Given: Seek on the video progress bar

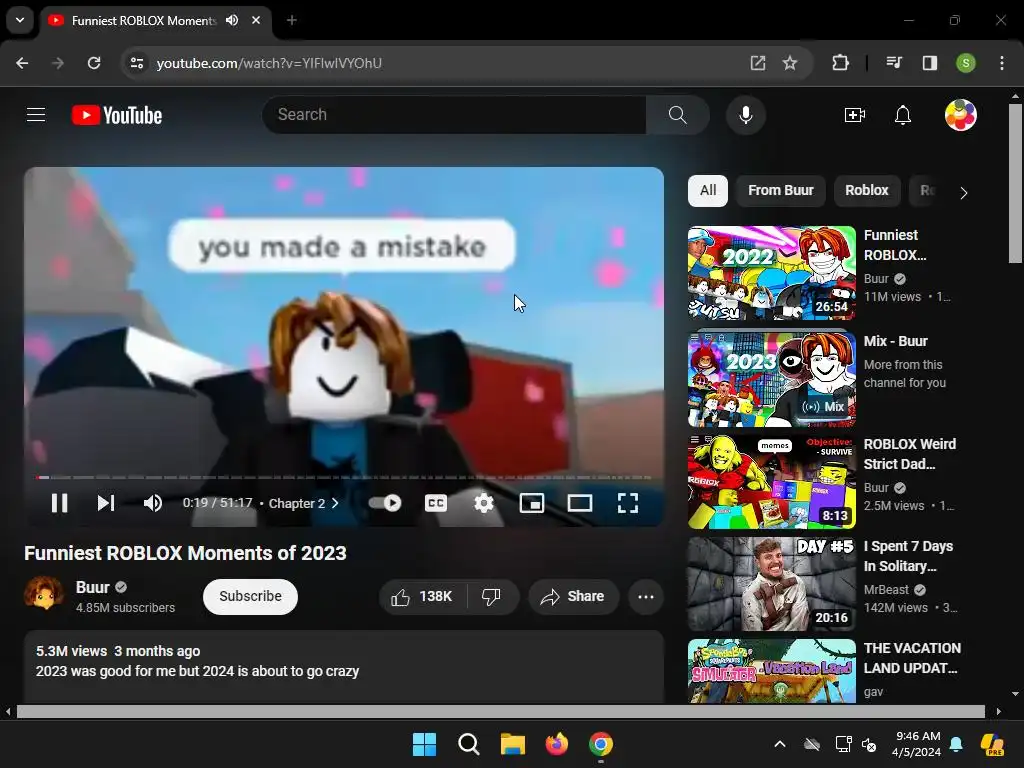Looking at the screenshot, I should pos(344,477).
